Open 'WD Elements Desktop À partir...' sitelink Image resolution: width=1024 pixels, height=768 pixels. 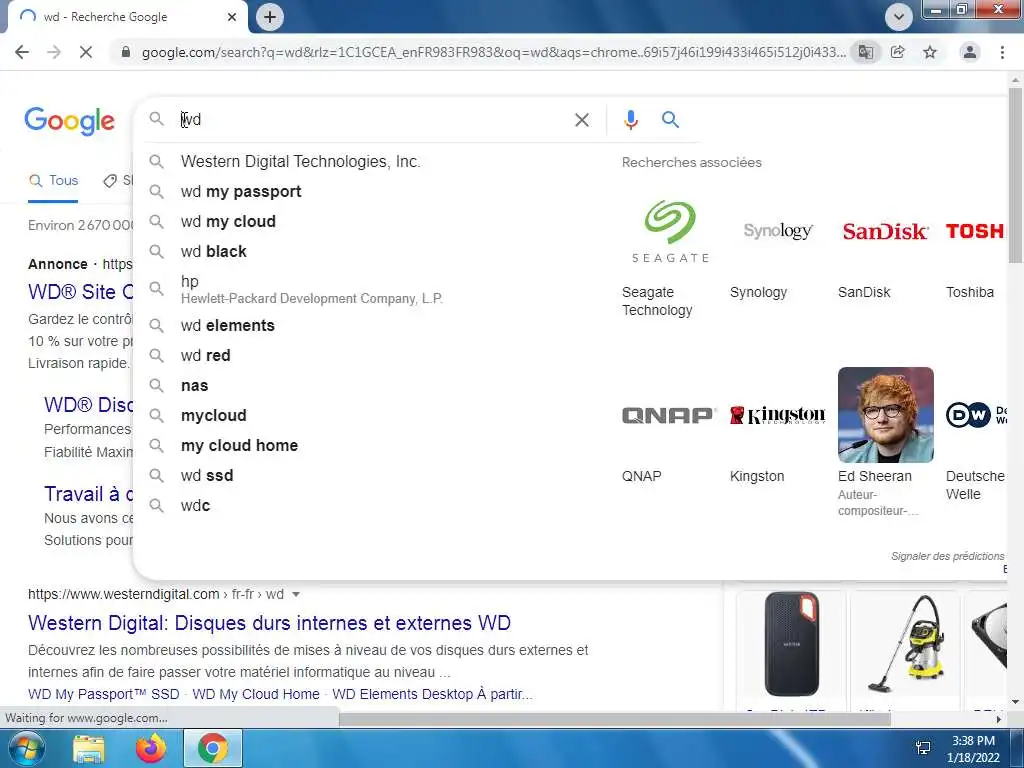[432, 694]
